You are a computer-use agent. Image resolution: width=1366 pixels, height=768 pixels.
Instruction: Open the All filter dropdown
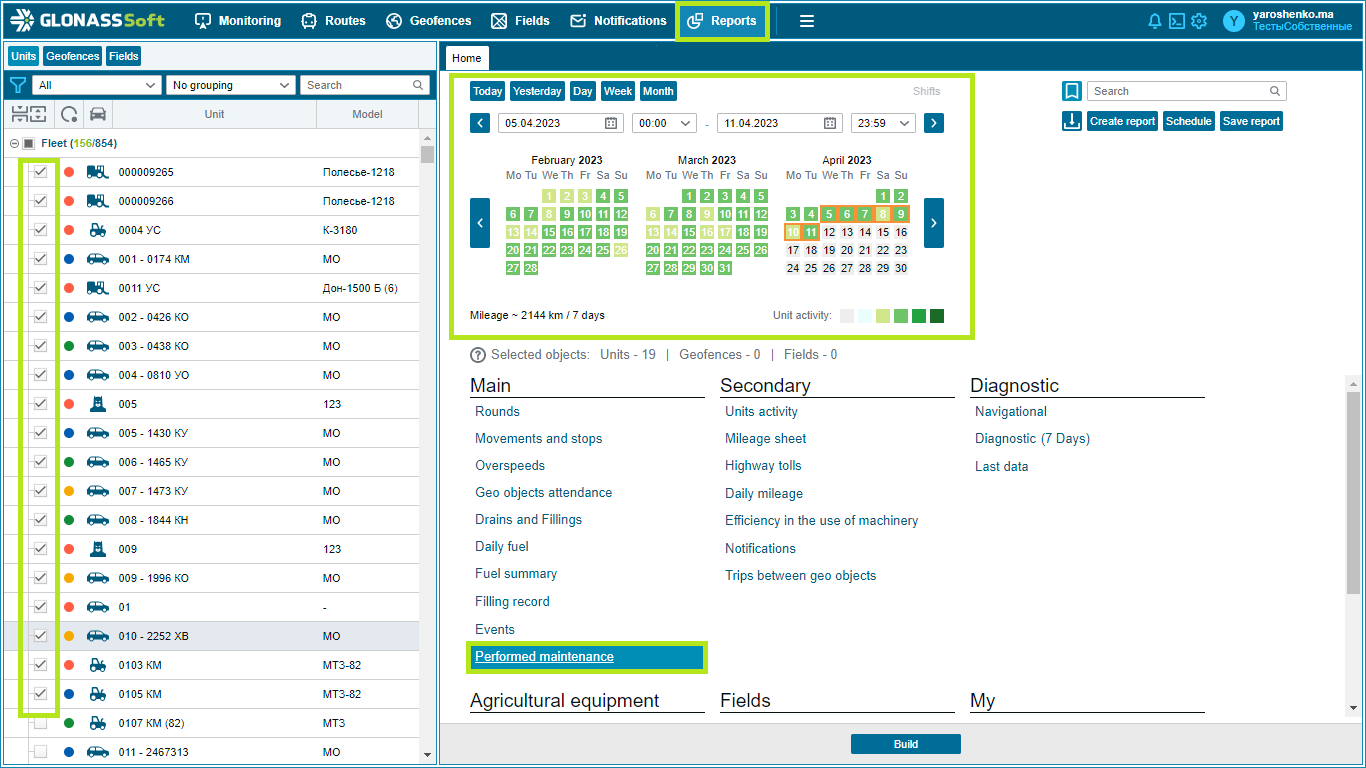(x=97, y=85)
